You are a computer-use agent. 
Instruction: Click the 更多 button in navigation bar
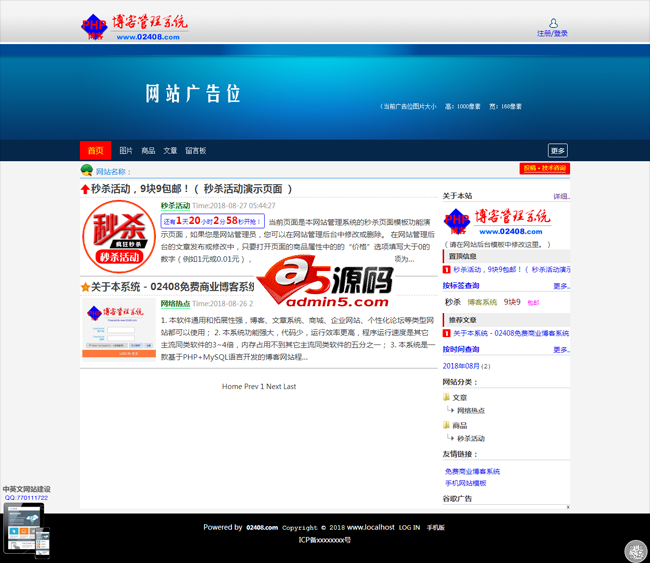point(558,150)
